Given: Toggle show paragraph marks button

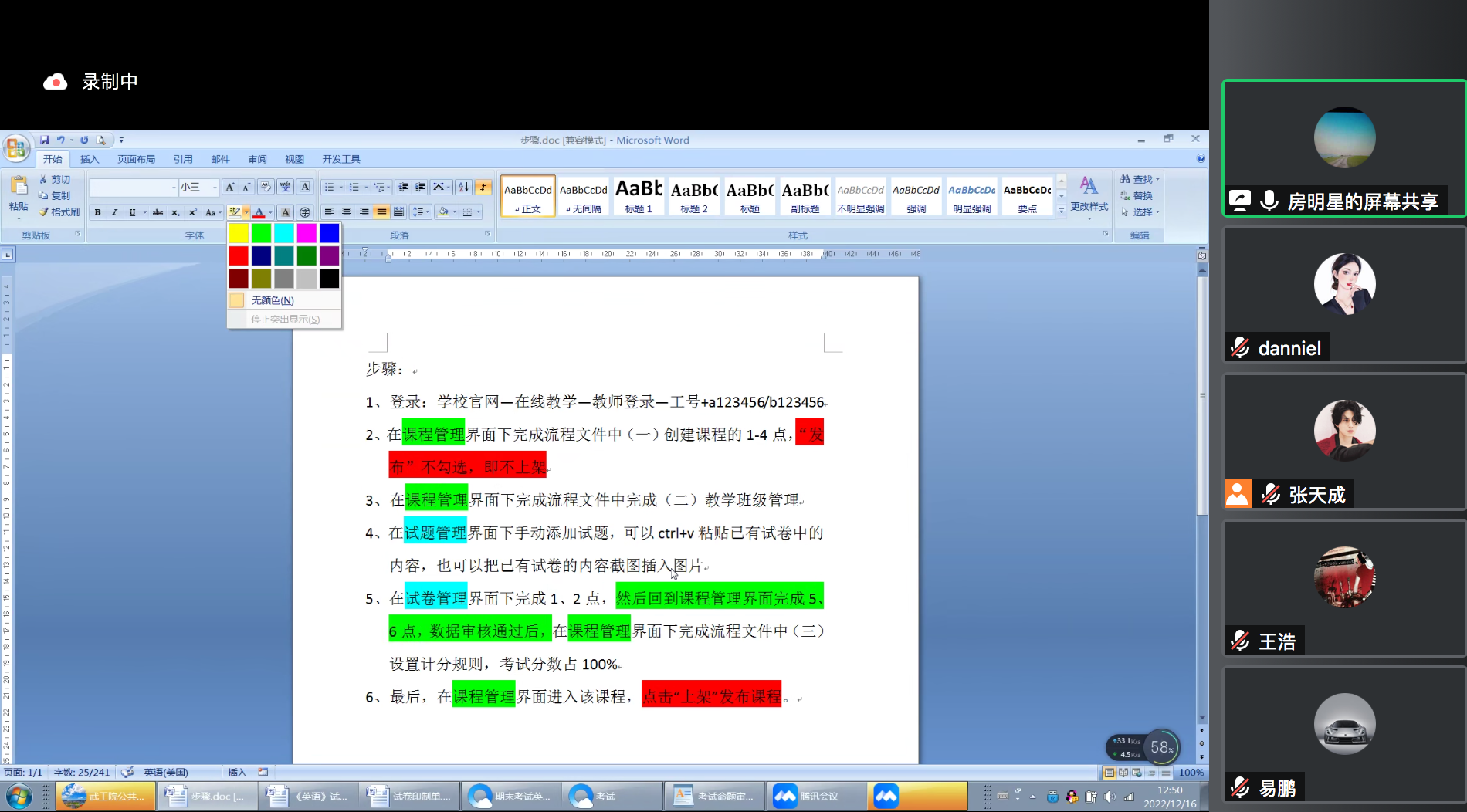Looking at the screenshot, I should click(483, 187).
